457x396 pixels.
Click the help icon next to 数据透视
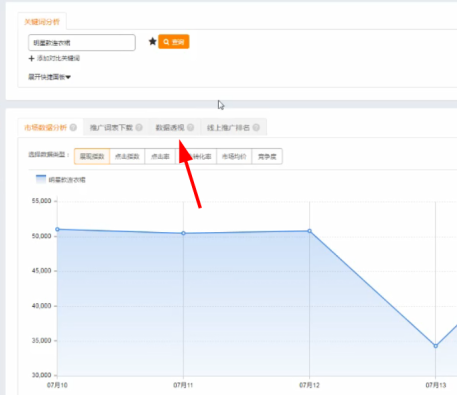pos(190,127)
